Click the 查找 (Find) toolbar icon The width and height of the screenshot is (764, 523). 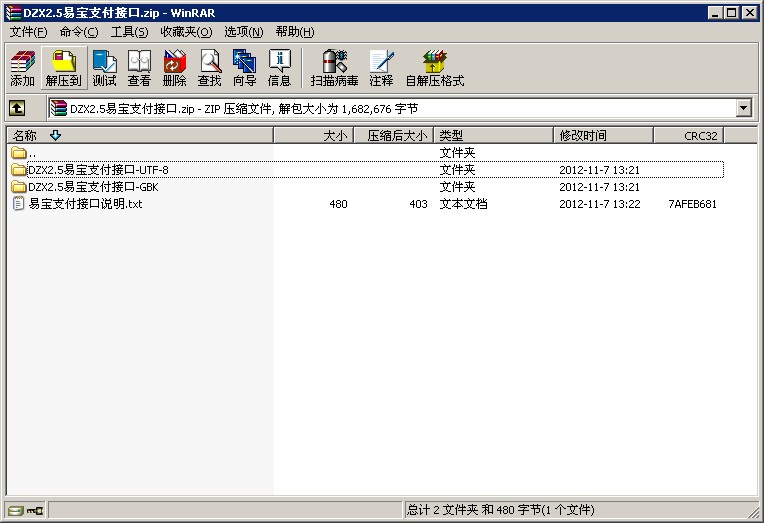pyautogui.click(x=210, y=68)
